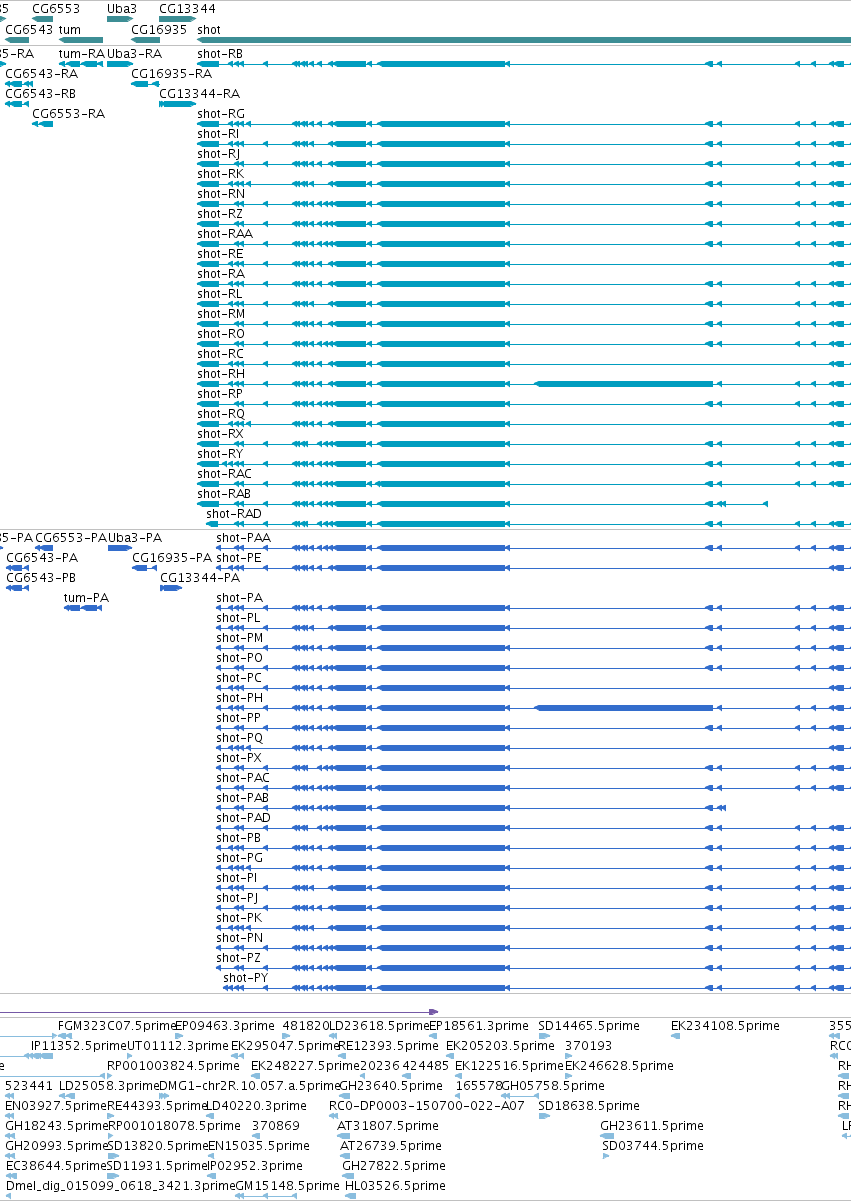Image resolution: width=851 pixels, height=1201 pixels.
Task: Click the SD03744.5prime EST label
Action: 654,1145
